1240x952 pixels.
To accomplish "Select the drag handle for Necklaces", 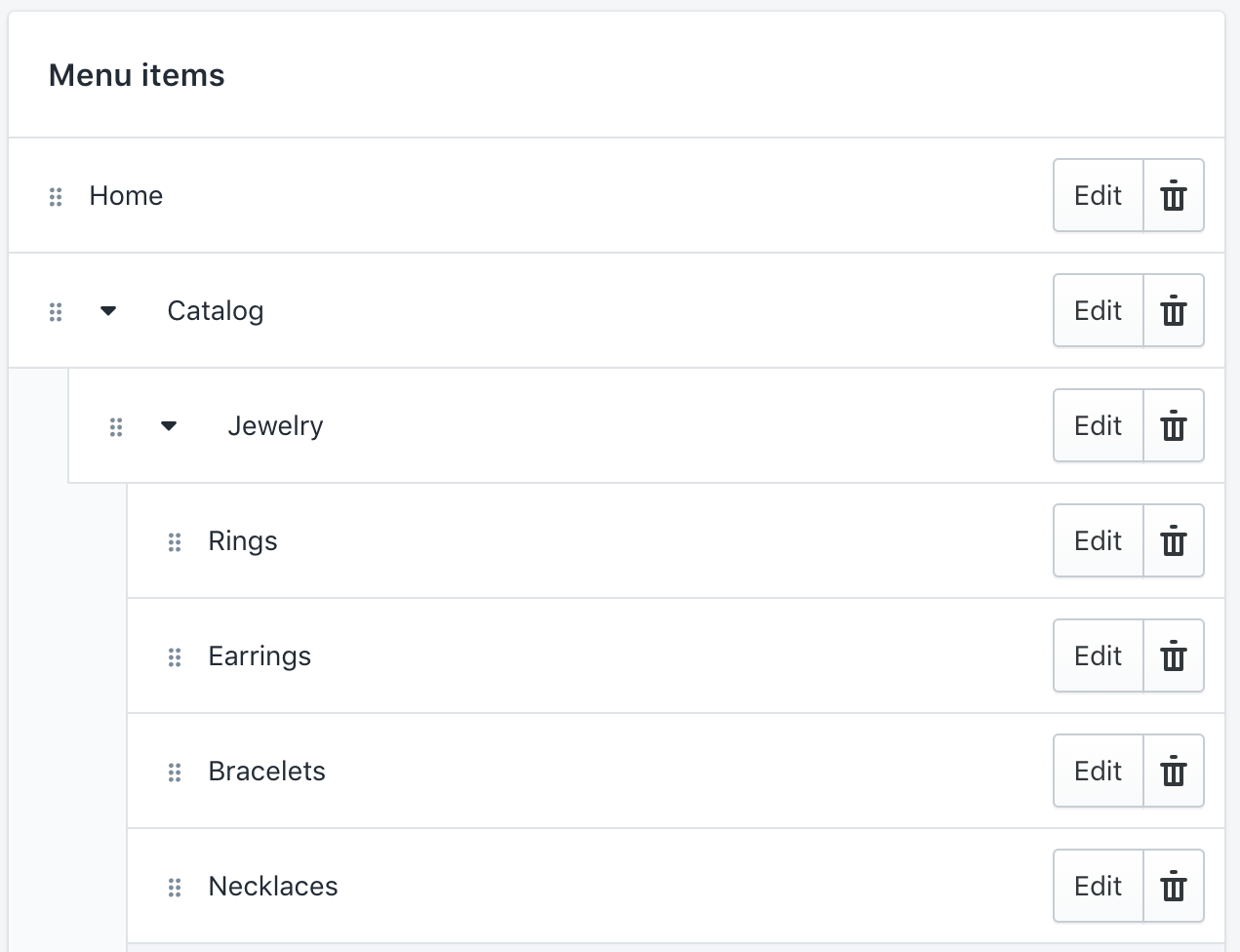I will coord(175,888).
